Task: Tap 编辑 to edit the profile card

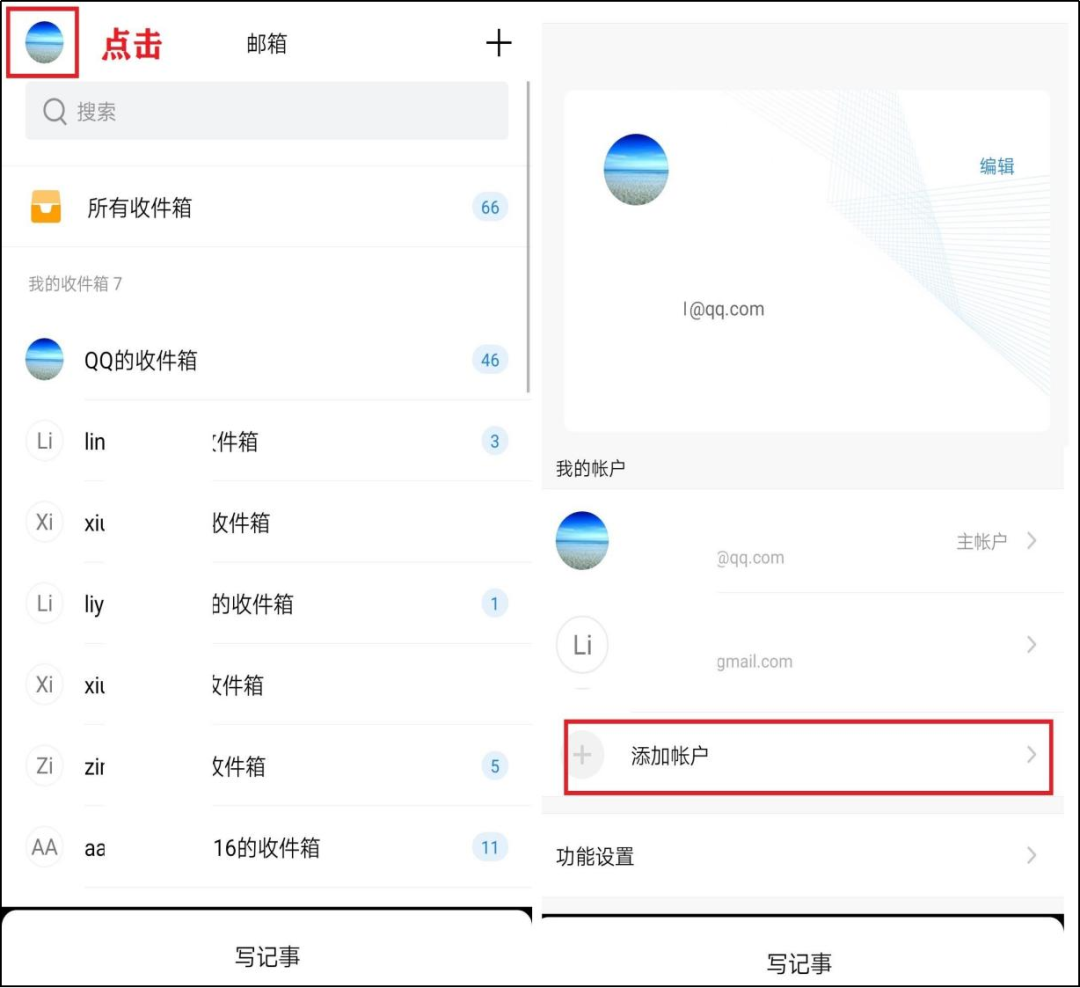Action: point(997,167)
